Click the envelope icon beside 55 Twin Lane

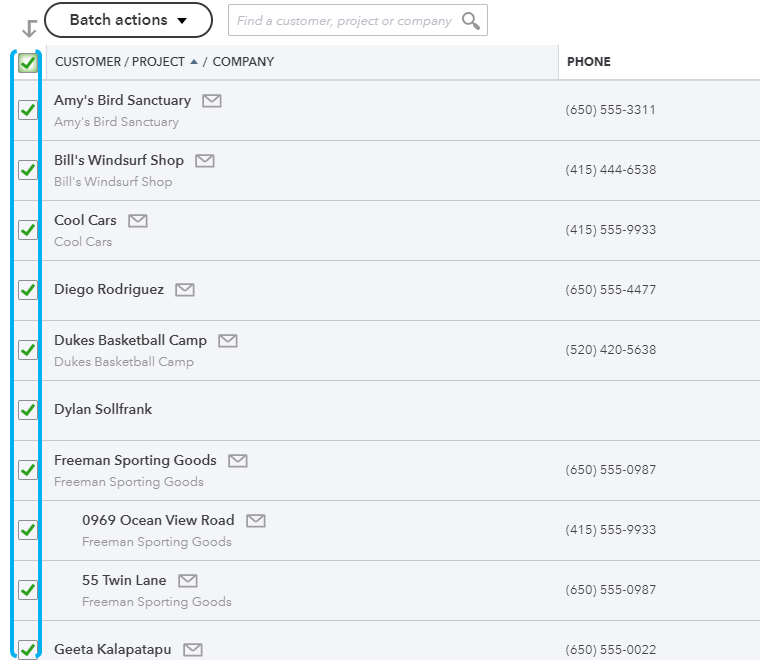(188, 581)
